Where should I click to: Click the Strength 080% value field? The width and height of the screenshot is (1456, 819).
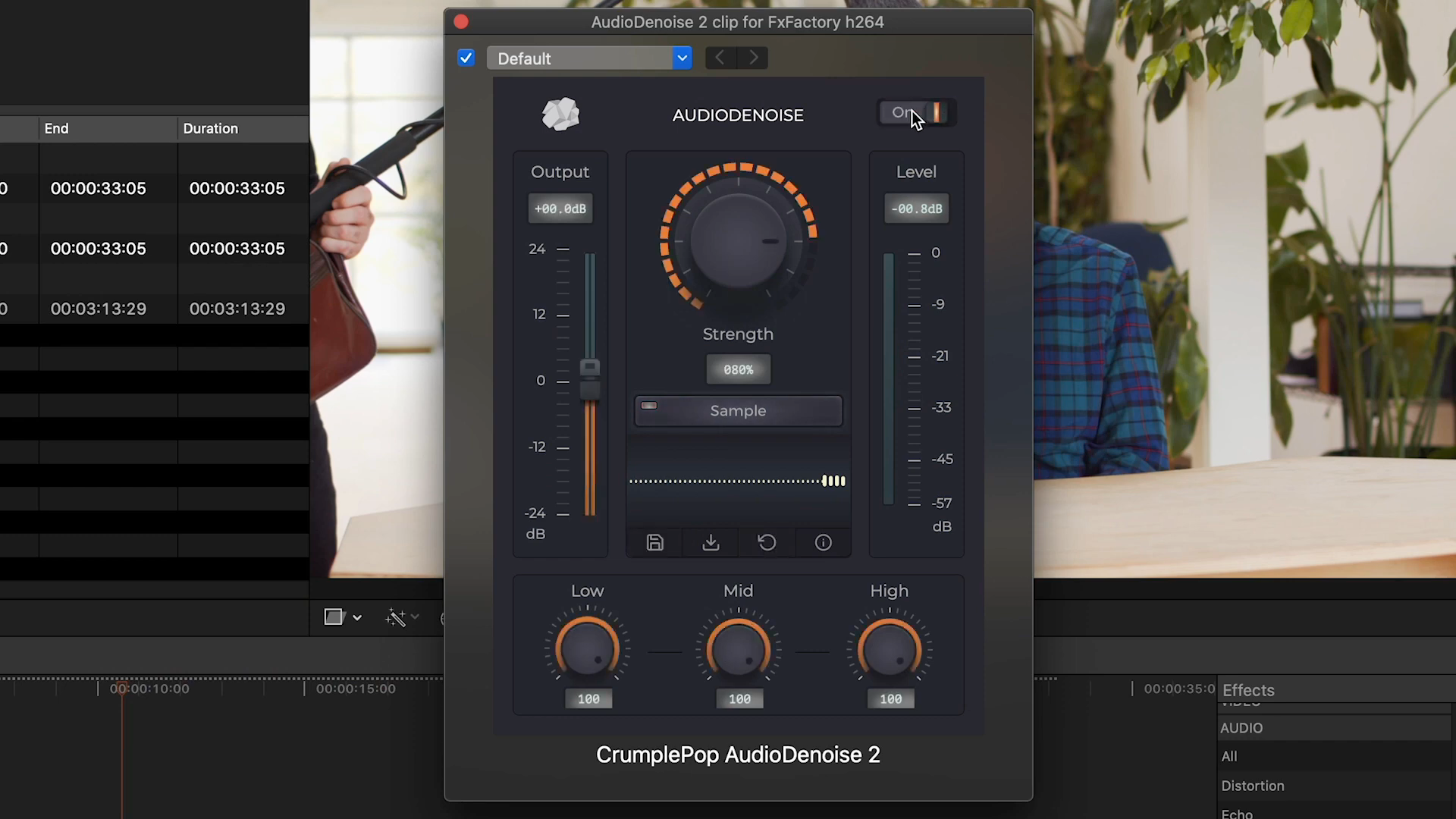738,370
